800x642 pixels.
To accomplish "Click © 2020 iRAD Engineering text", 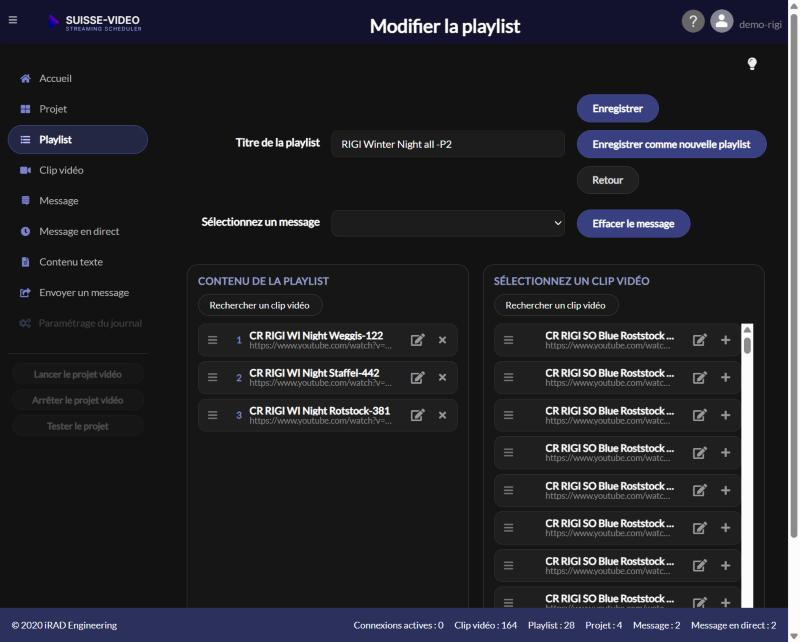I will (64, 625).
